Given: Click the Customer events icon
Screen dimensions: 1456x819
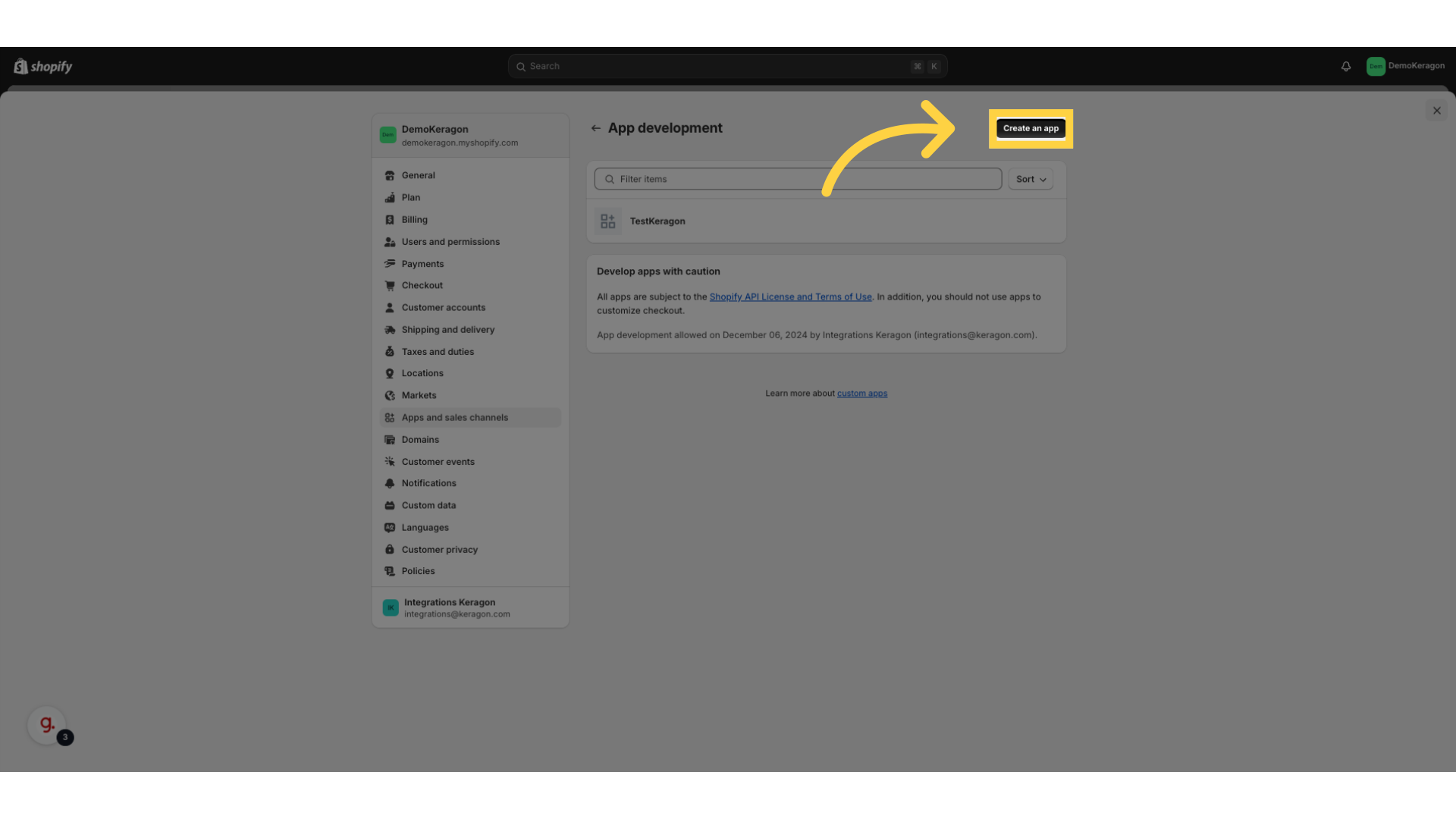Looking at the screenshot, I should (x=390, y=462).
